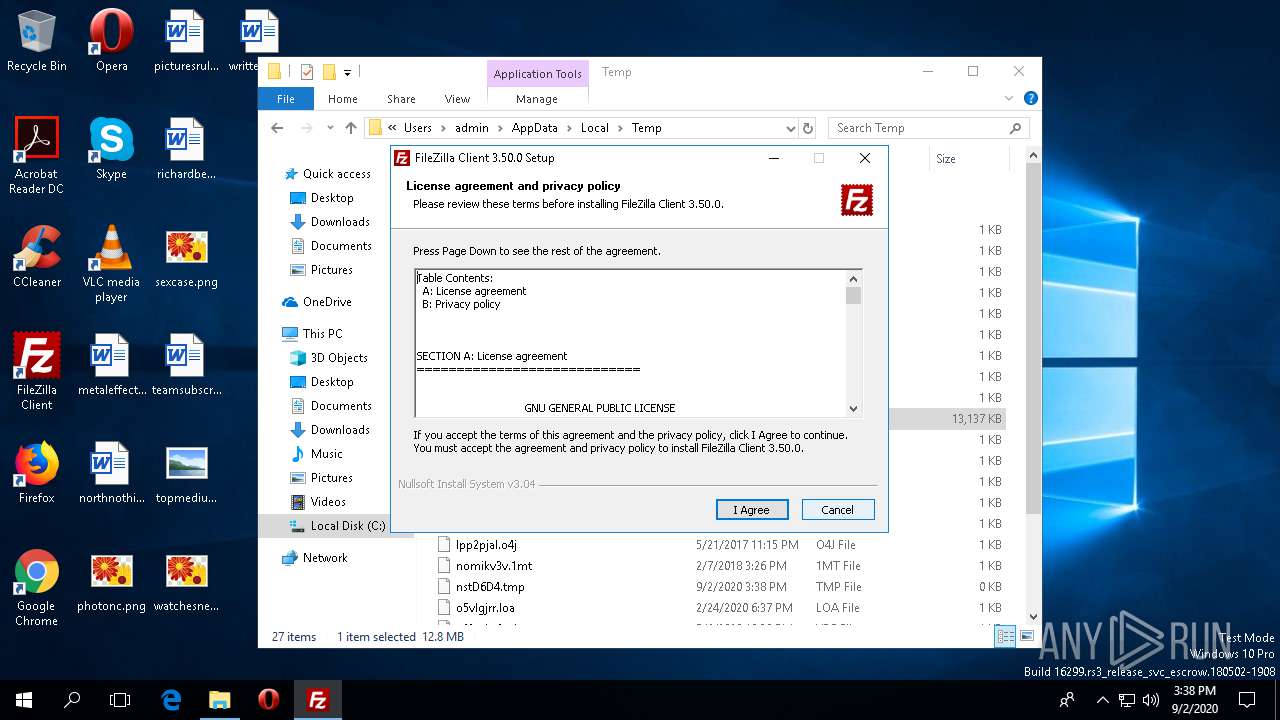Open address bar history dropdown
This screenshot has width=1280, height=720.
(790, 128)
